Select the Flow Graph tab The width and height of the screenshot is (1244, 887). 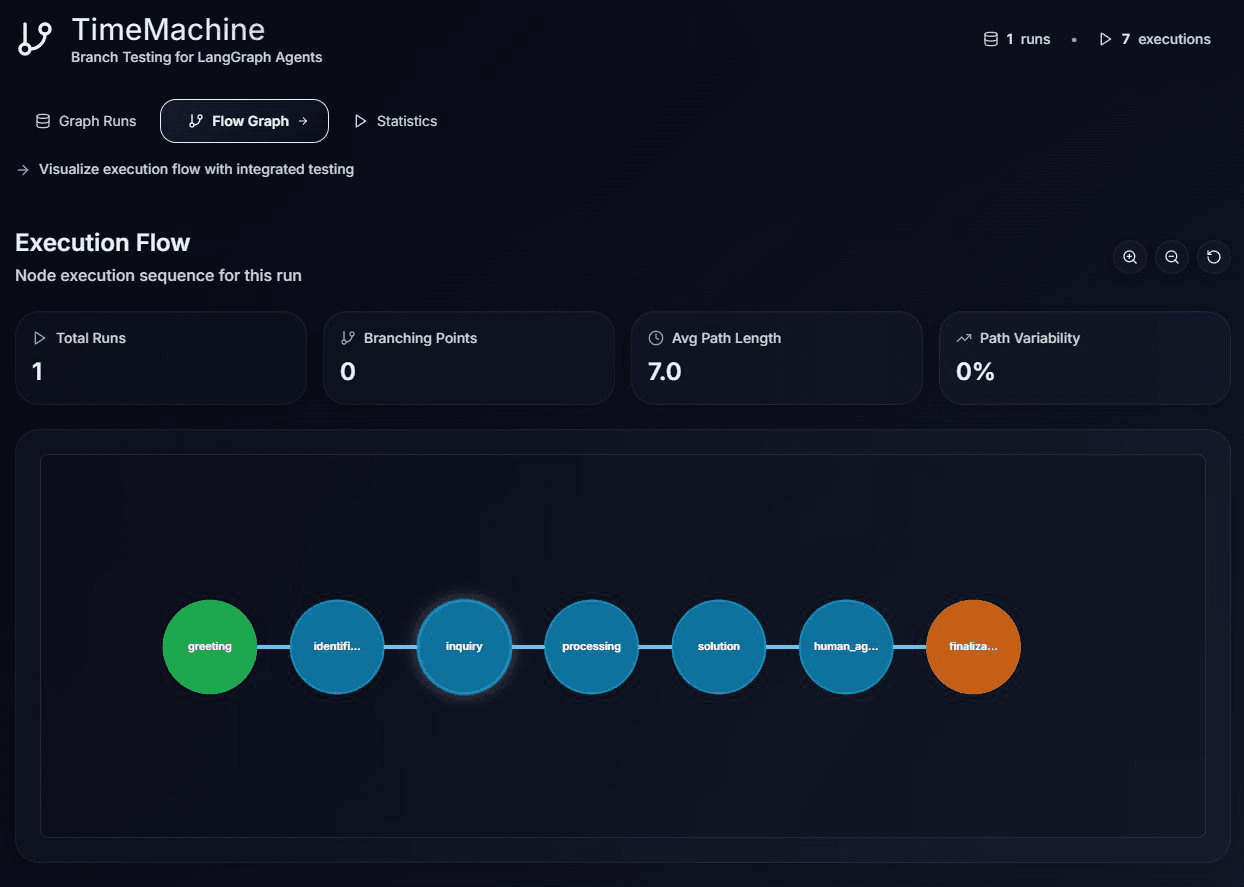[x=244, y=121]
